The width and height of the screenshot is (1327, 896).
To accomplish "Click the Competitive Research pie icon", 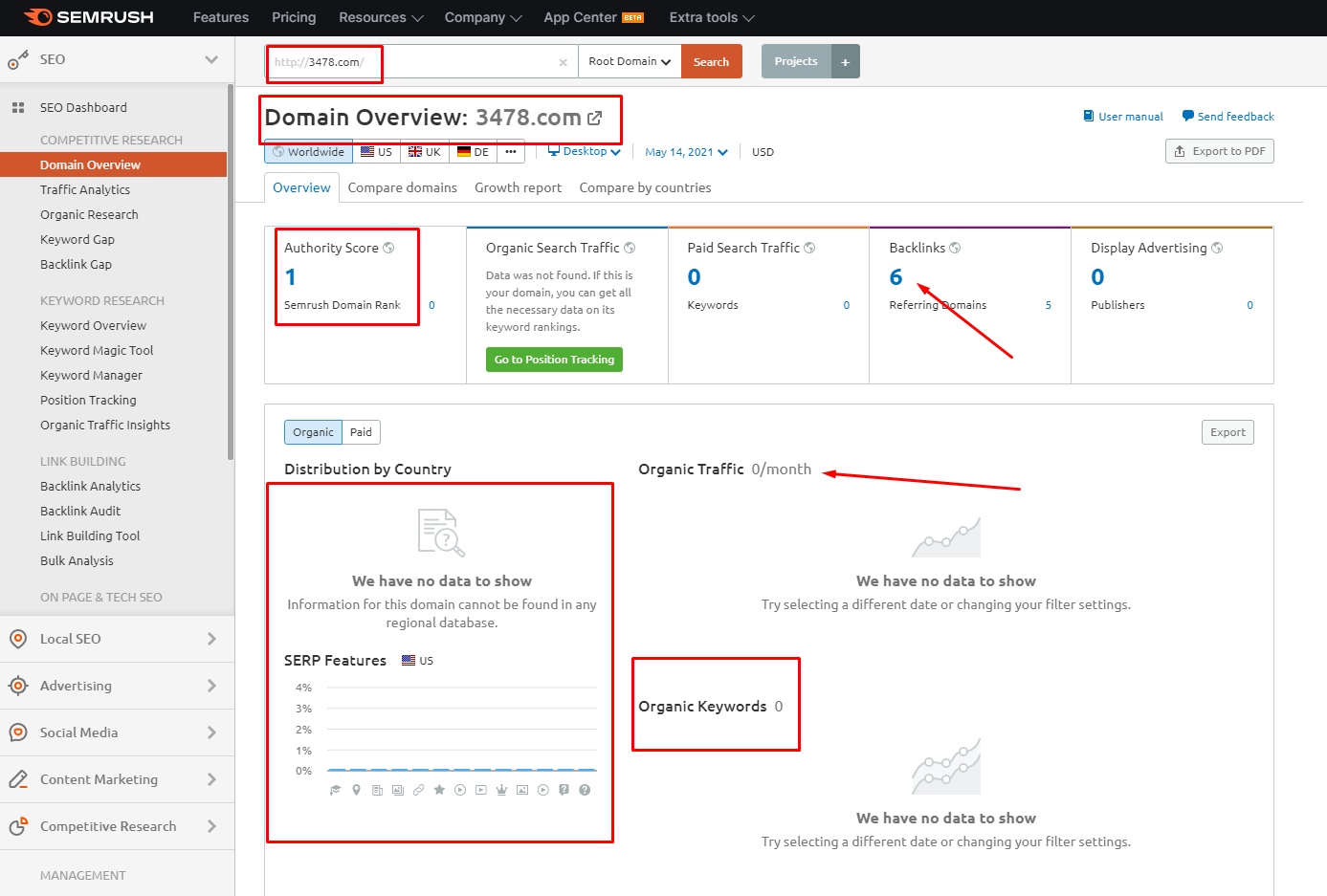I will 18,826.
